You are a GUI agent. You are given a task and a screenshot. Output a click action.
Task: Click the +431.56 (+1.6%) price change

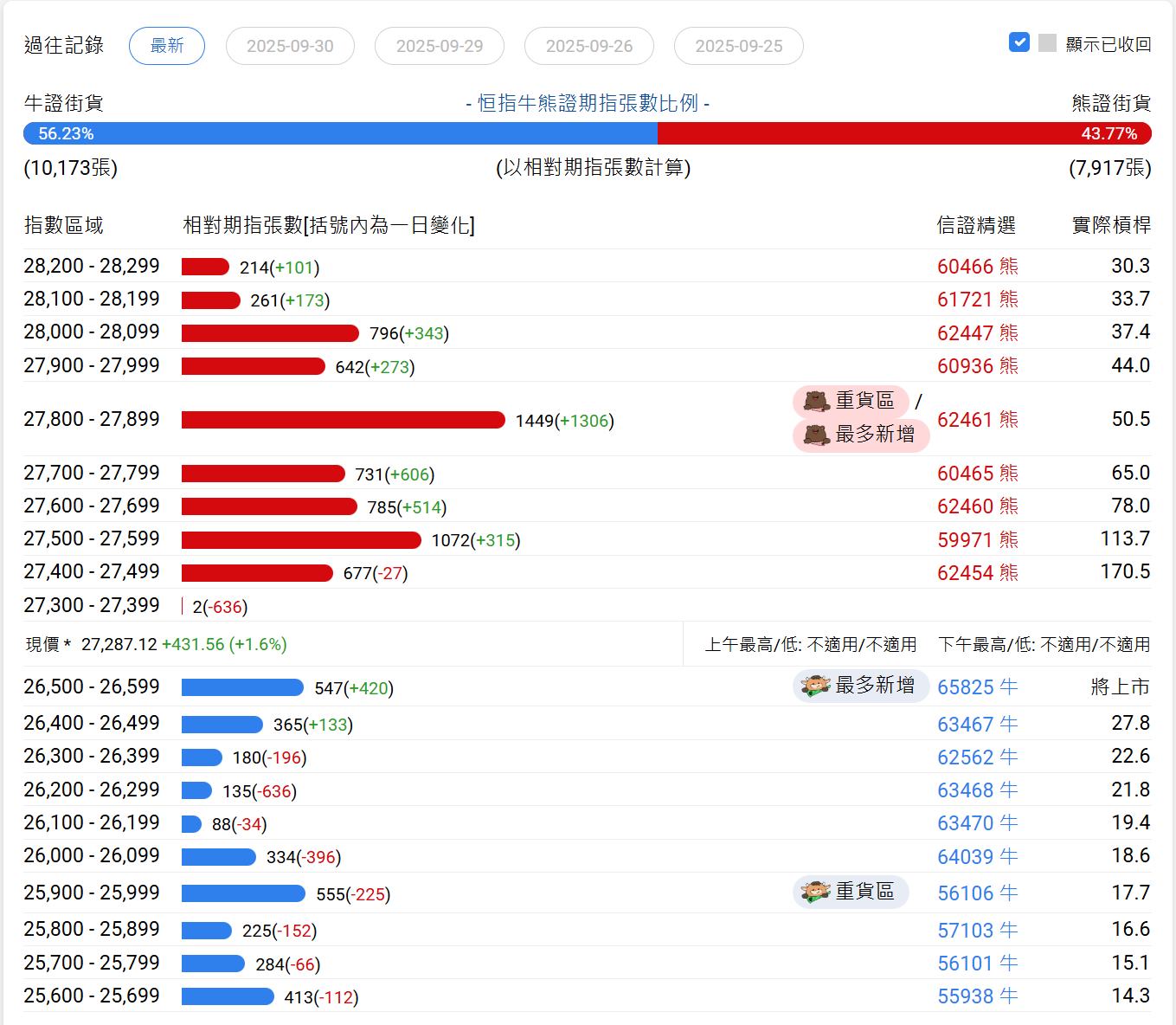point(224,644)
